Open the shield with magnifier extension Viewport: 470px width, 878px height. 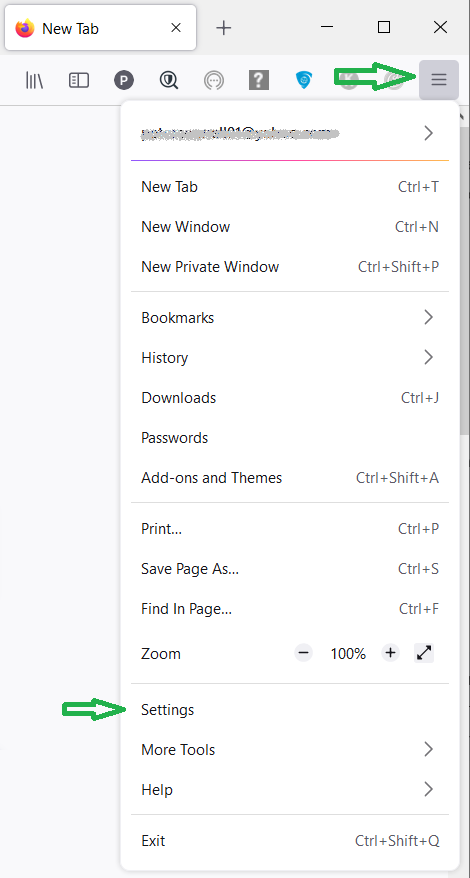coord(169,81)
